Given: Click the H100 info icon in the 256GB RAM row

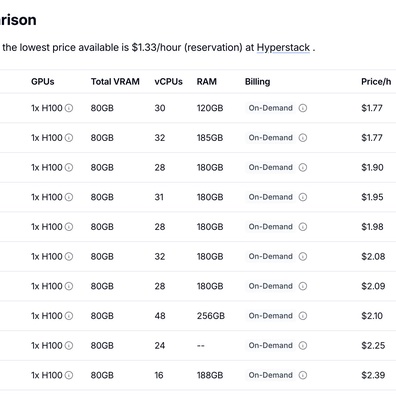Looking at the screenshot, I should tap(69, 316).
